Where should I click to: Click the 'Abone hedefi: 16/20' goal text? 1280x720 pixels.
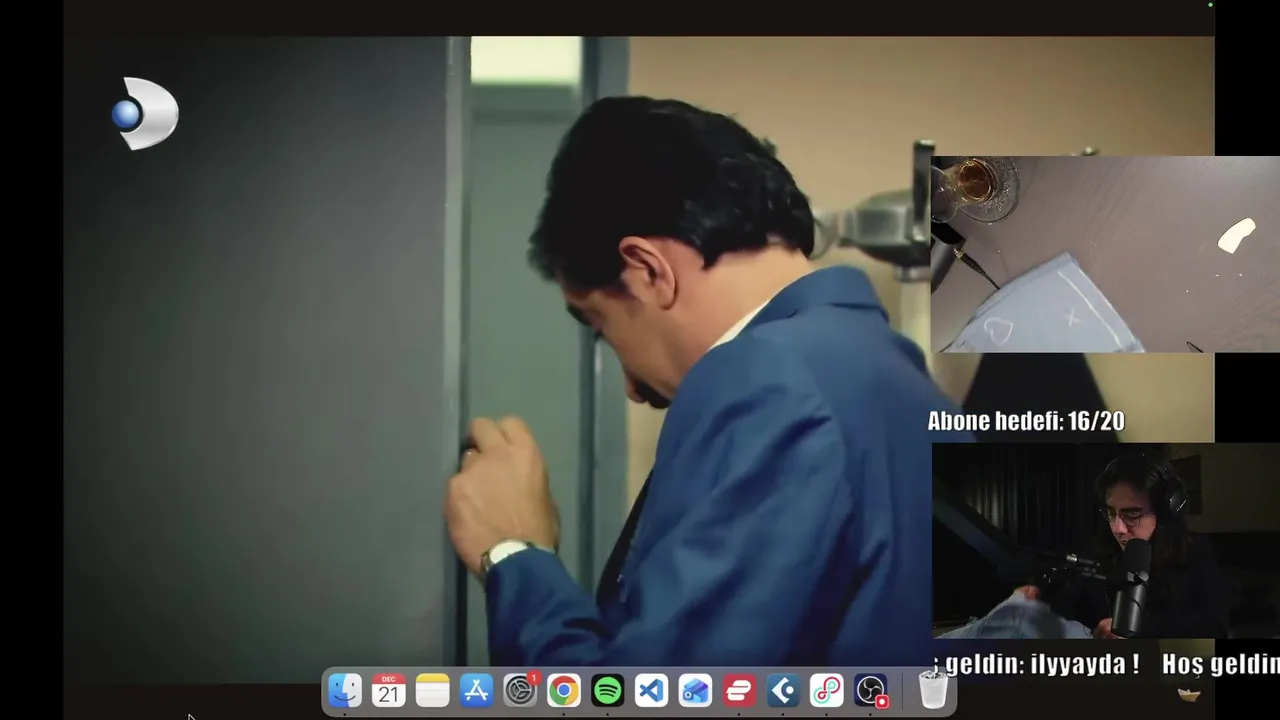click(1026, 422)
